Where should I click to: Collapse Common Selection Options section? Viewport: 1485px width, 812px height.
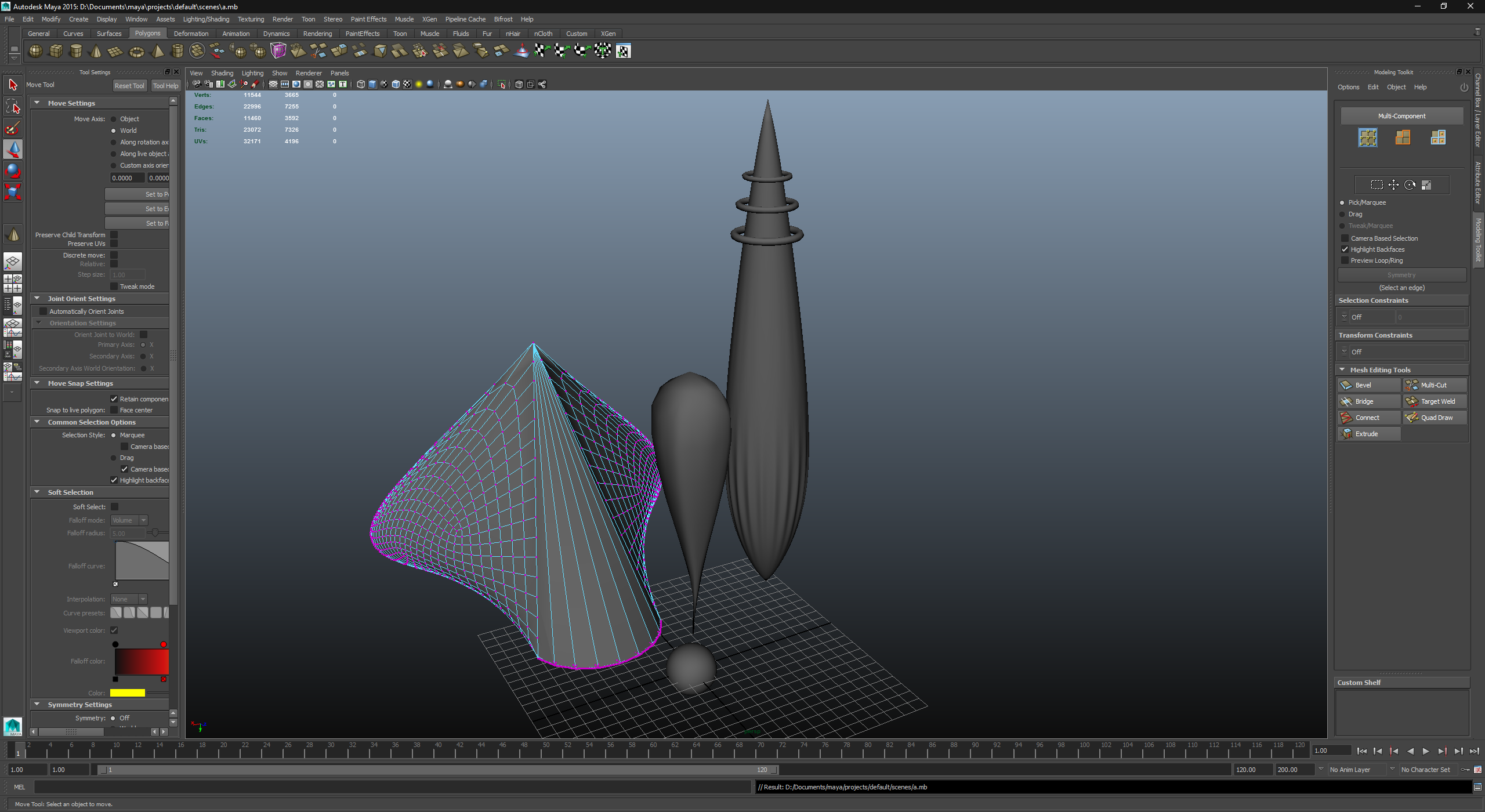pyautogui.click(x=37, y=422)
